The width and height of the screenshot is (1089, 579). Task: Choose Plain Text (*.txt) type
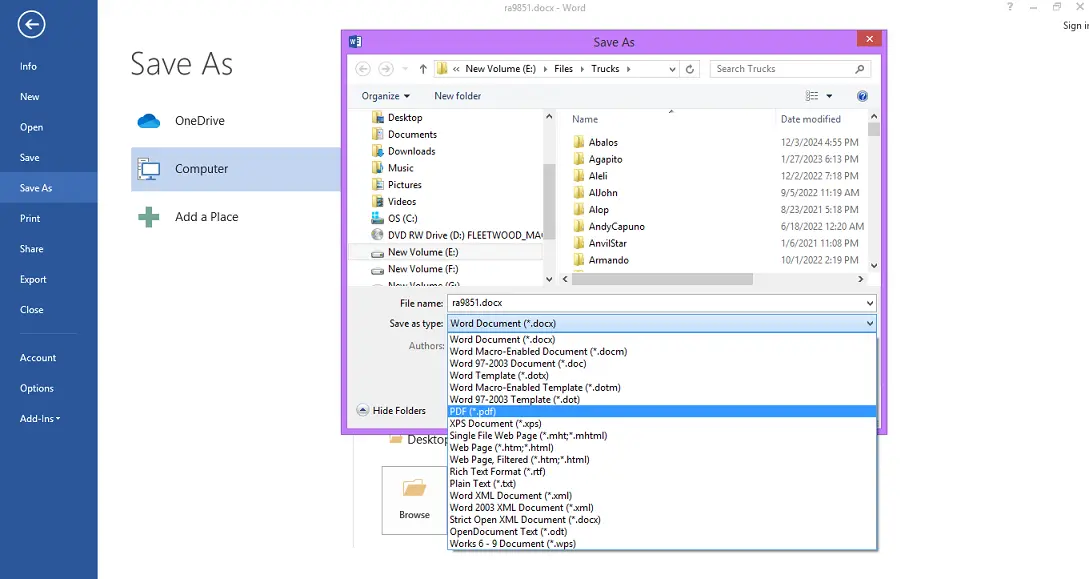click(661, 484)
